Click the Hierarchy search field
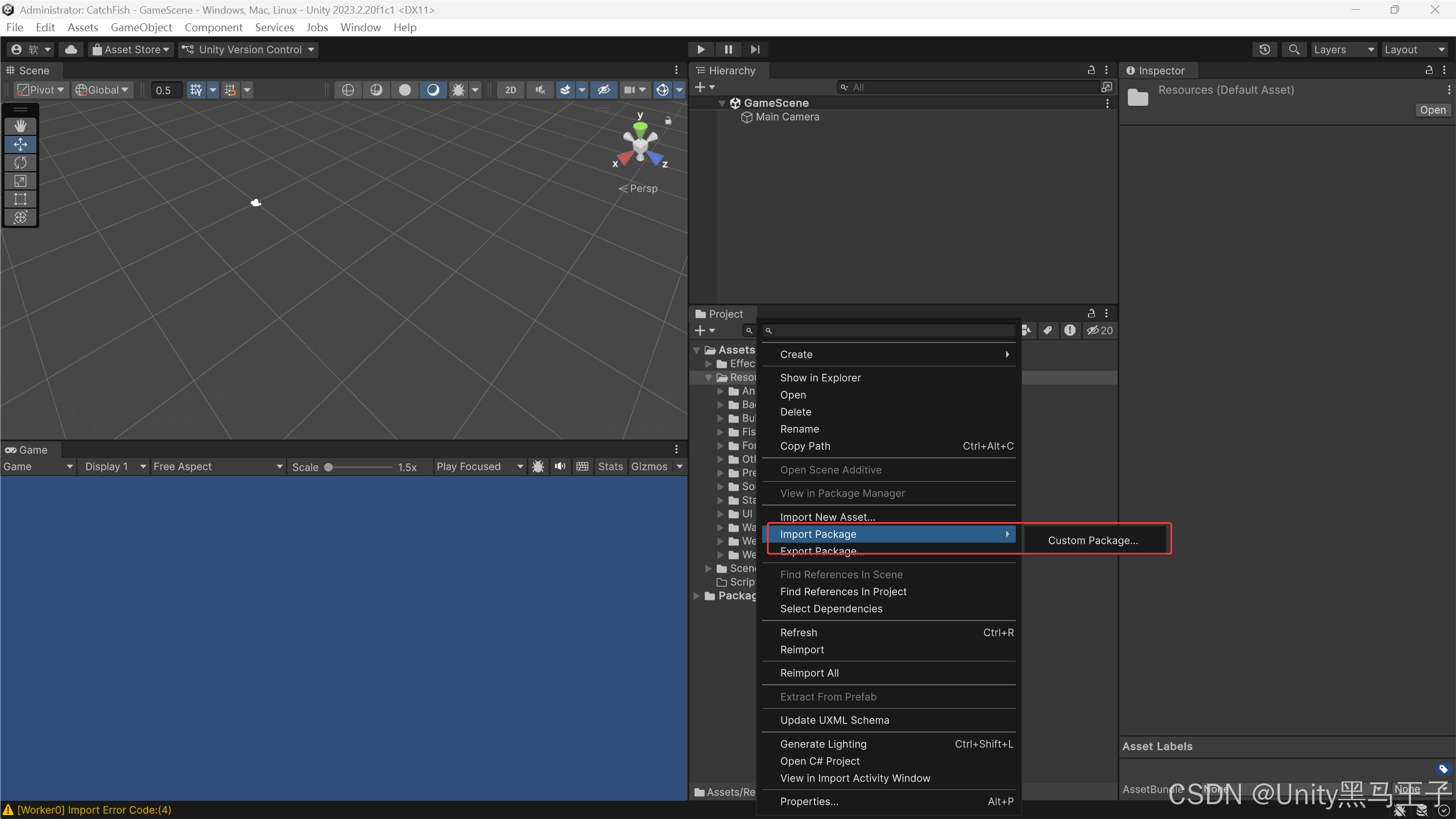 (967, 87)
